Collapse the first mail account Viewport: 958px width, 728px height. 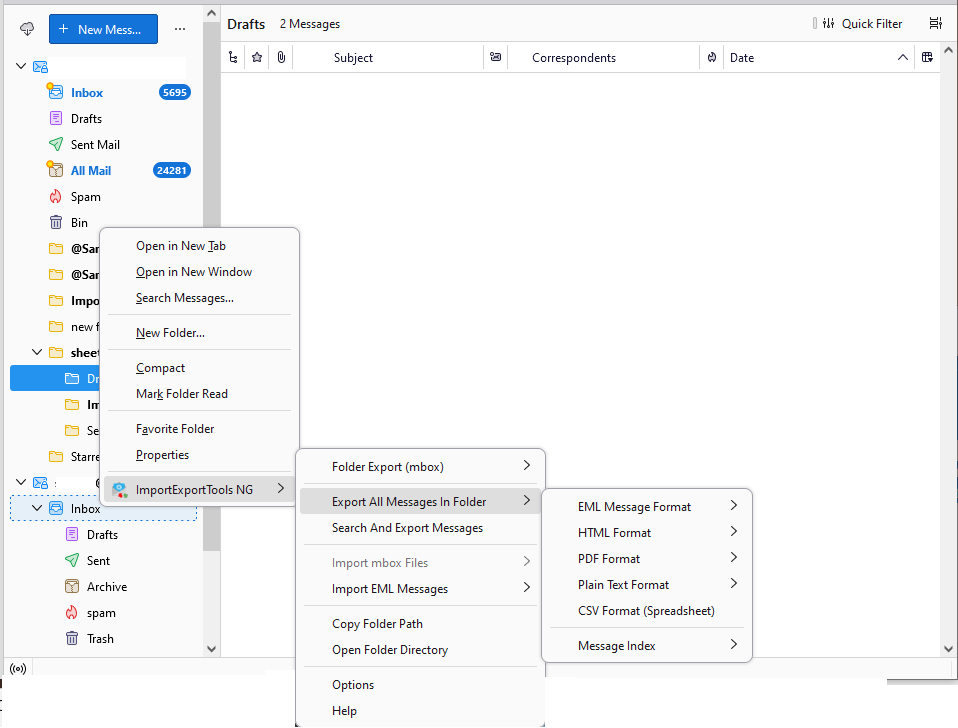point(21,66)
